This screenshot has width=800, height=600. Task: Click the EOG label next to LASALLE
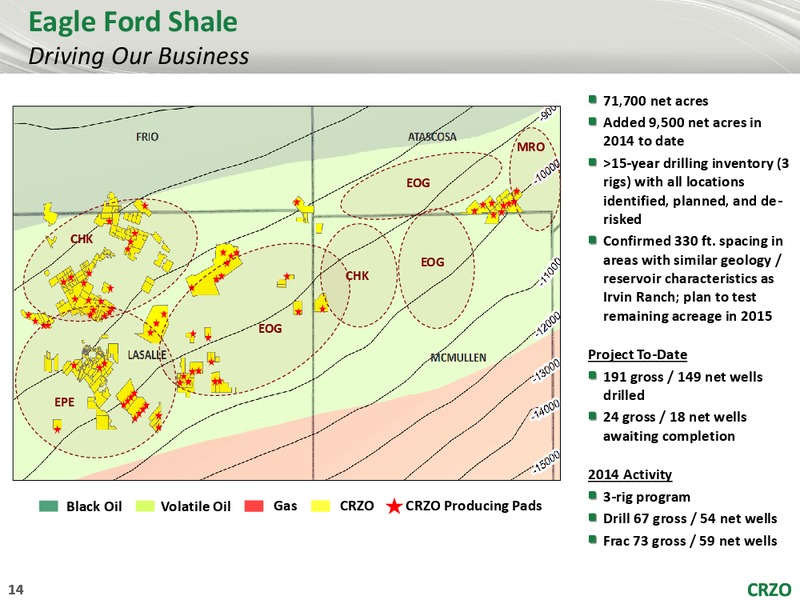270,329
